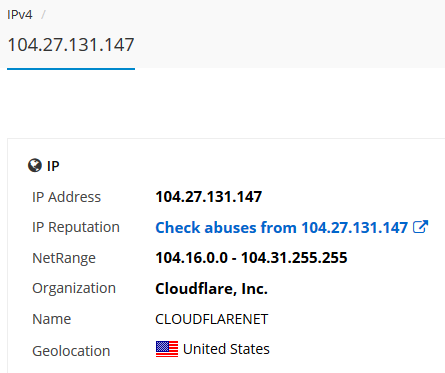Click the NetRange value 104.16.0.0 - 104.31.255.255
The image size is (445, 373).
pyautogui.click(x=251, y=258)
